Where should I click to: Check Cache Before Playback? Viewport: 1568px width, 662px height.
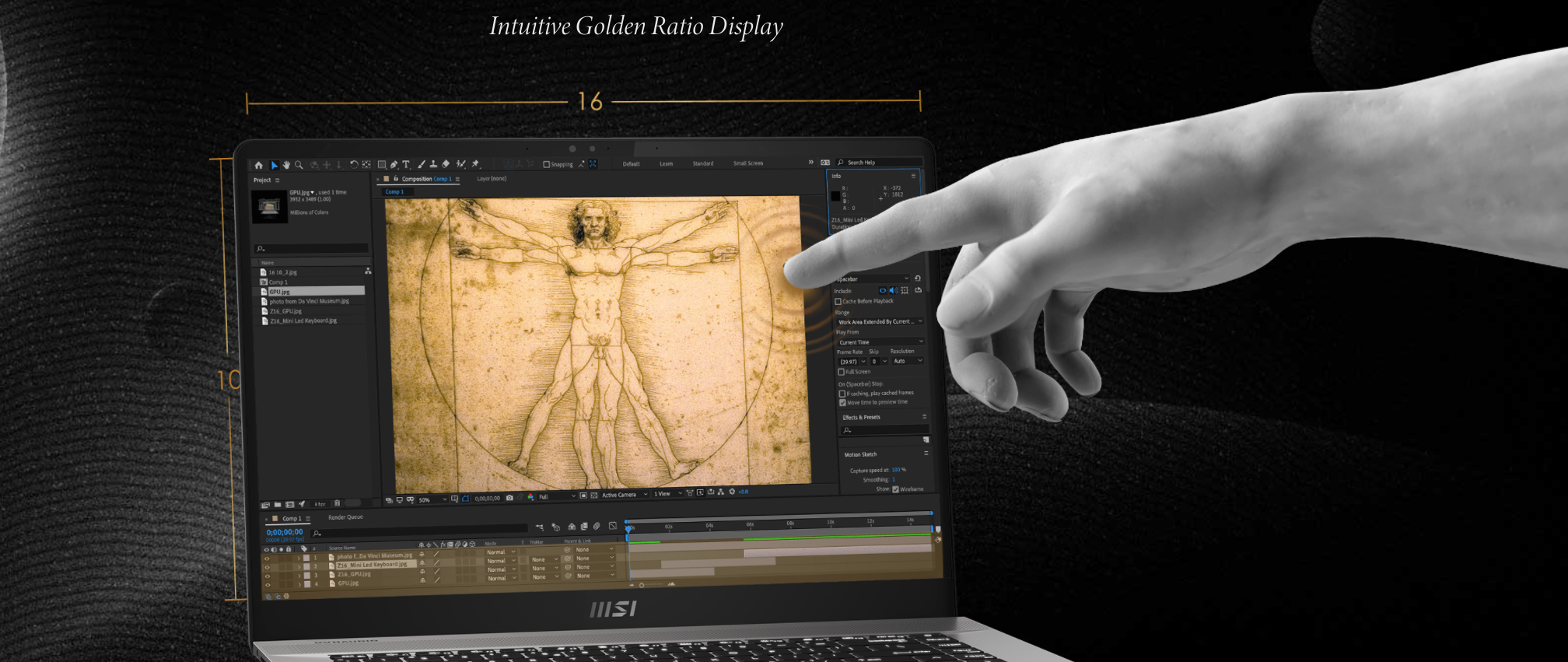tap(838, 301)
